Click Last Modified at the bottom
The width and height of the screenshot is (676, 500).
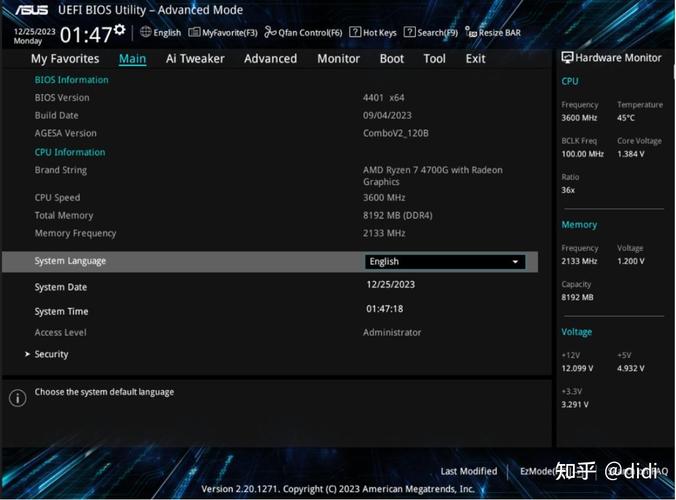pos(469,471)
